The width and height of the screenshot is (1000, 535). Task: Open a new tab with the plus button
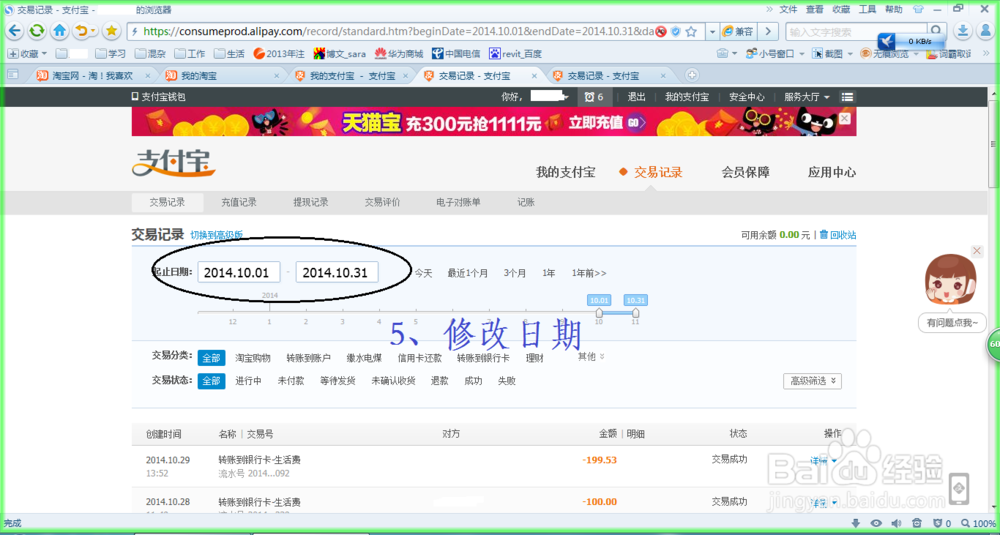point(692,75)
